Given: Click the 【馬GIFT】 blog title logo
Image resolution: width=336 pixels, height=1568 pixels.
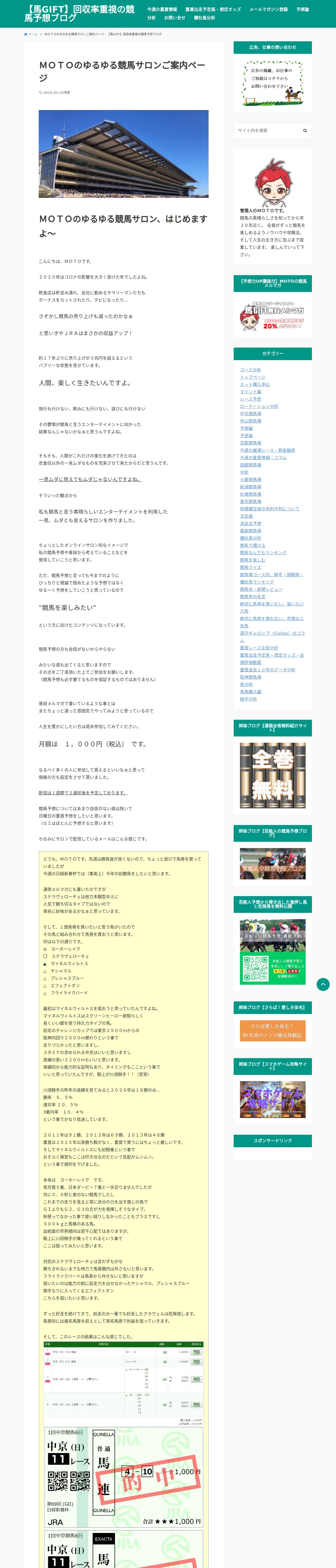Looking at the screenshot, I should pos(79,13).
